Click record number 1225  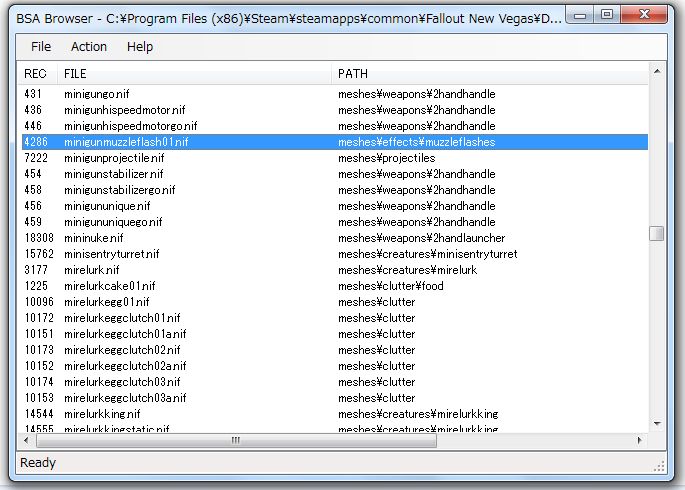coord(36,286)
